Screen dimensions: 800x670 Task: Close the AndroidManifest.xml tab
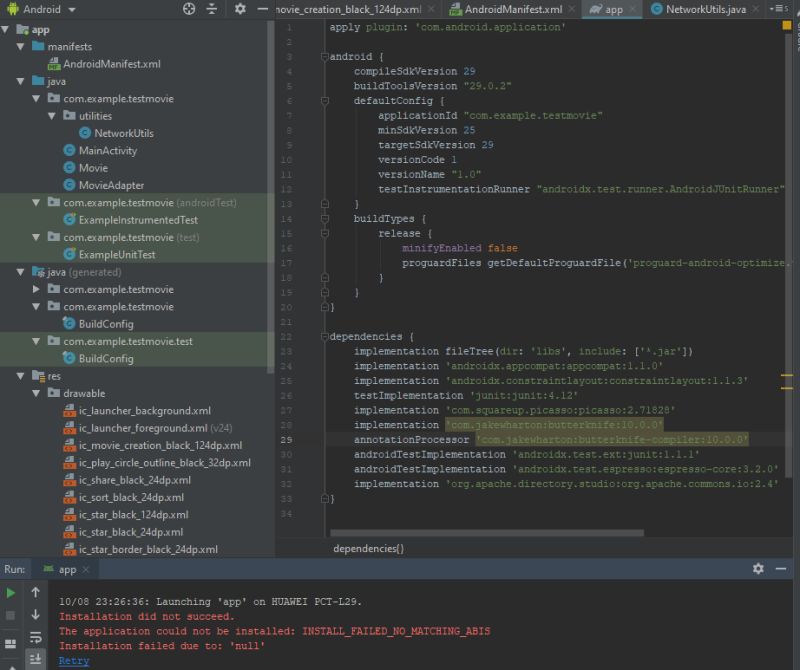pyautogui.click(x=571, y=9)
